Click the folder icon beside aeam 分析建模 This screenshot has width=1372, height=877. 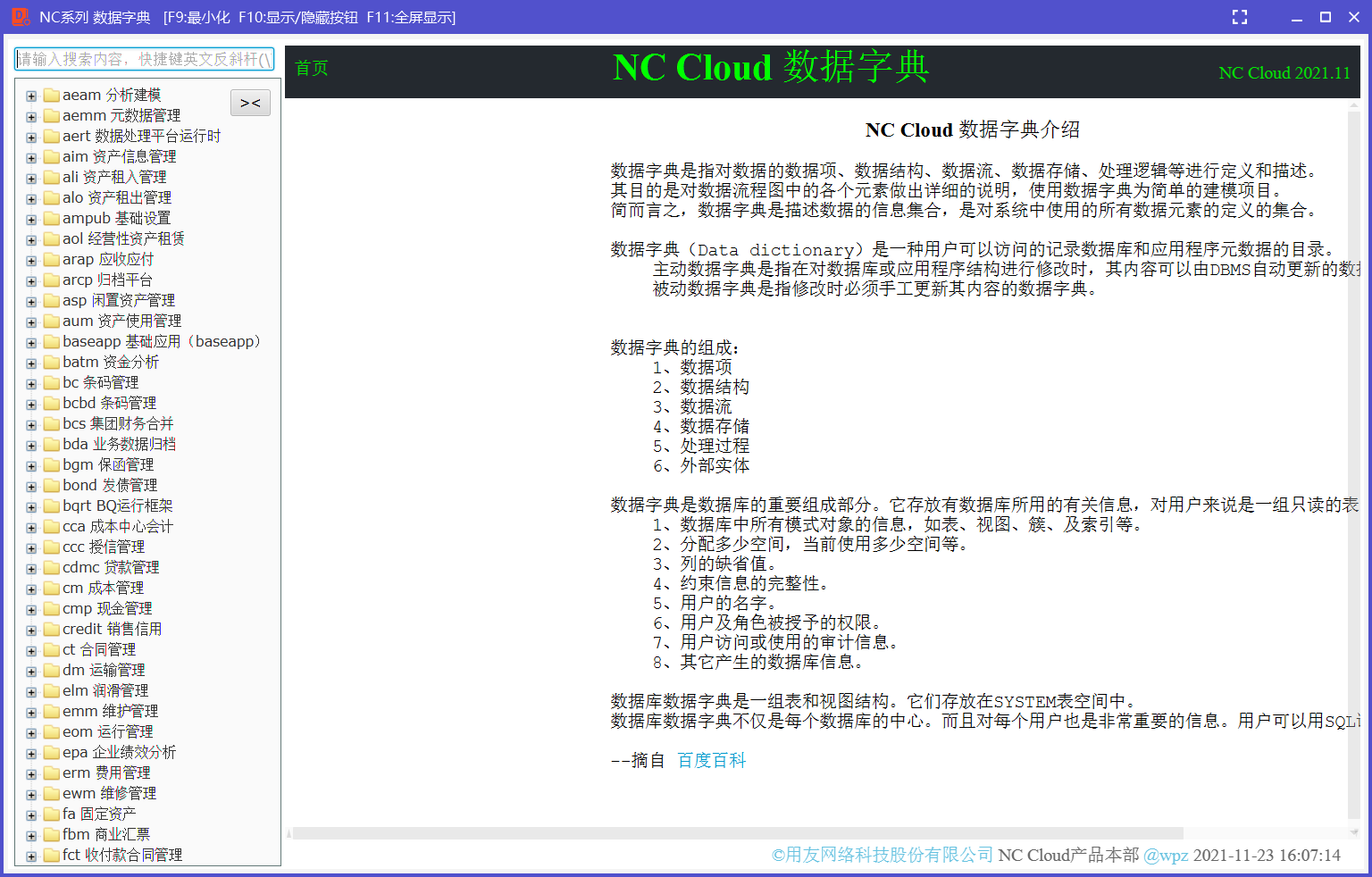51,95
